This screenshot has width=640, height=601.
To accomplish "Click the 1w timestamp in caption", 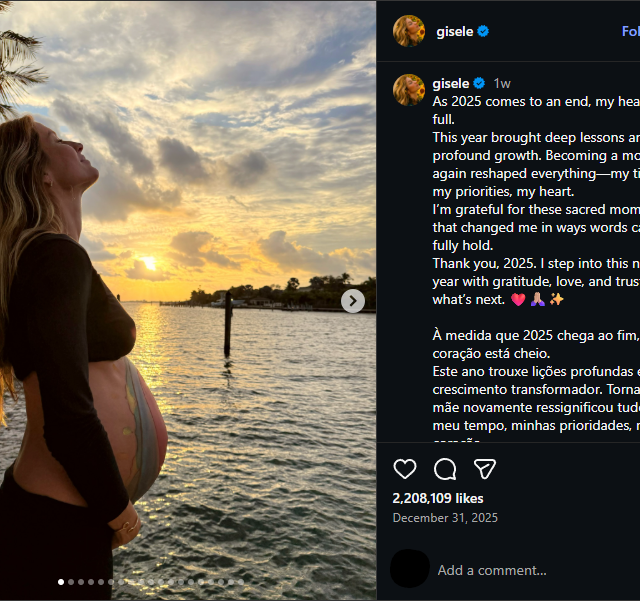I will 502,84.
